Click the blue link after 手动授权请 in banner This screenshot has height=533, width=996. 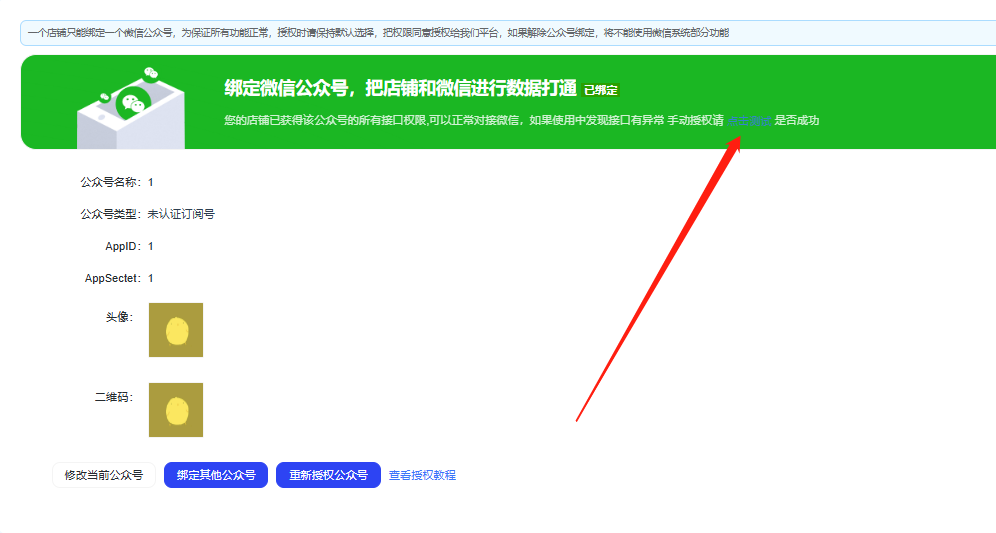tap(749, 121)
